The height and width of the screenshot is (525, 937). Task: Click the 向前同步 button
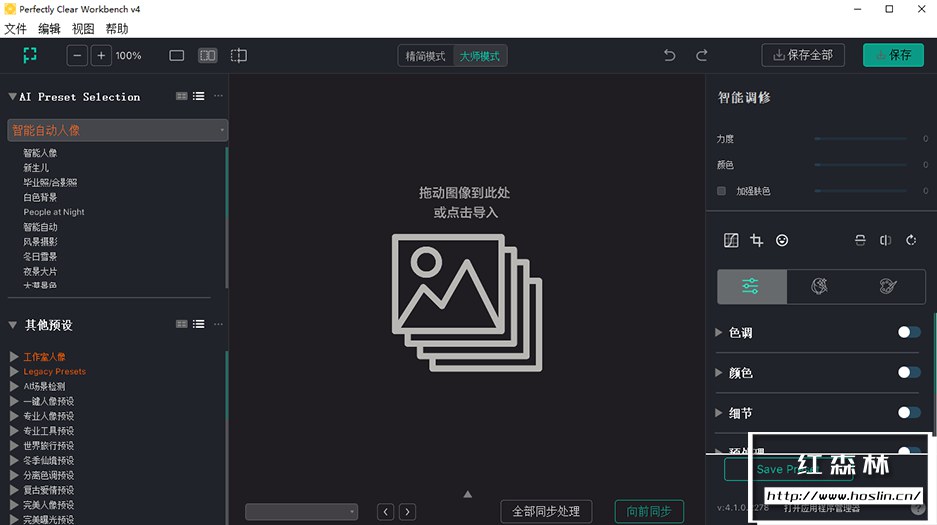(649, 511)
